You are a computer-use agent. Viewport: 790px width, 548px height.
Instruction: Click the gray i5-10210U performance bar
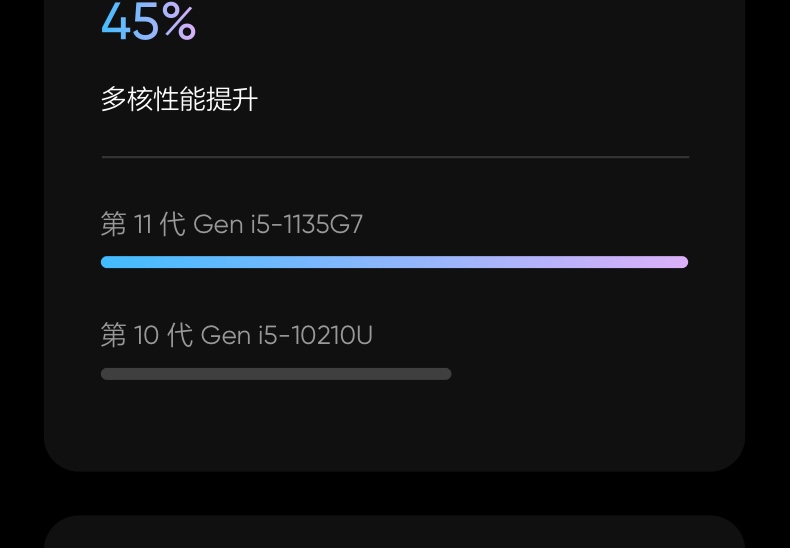[276, 374]
